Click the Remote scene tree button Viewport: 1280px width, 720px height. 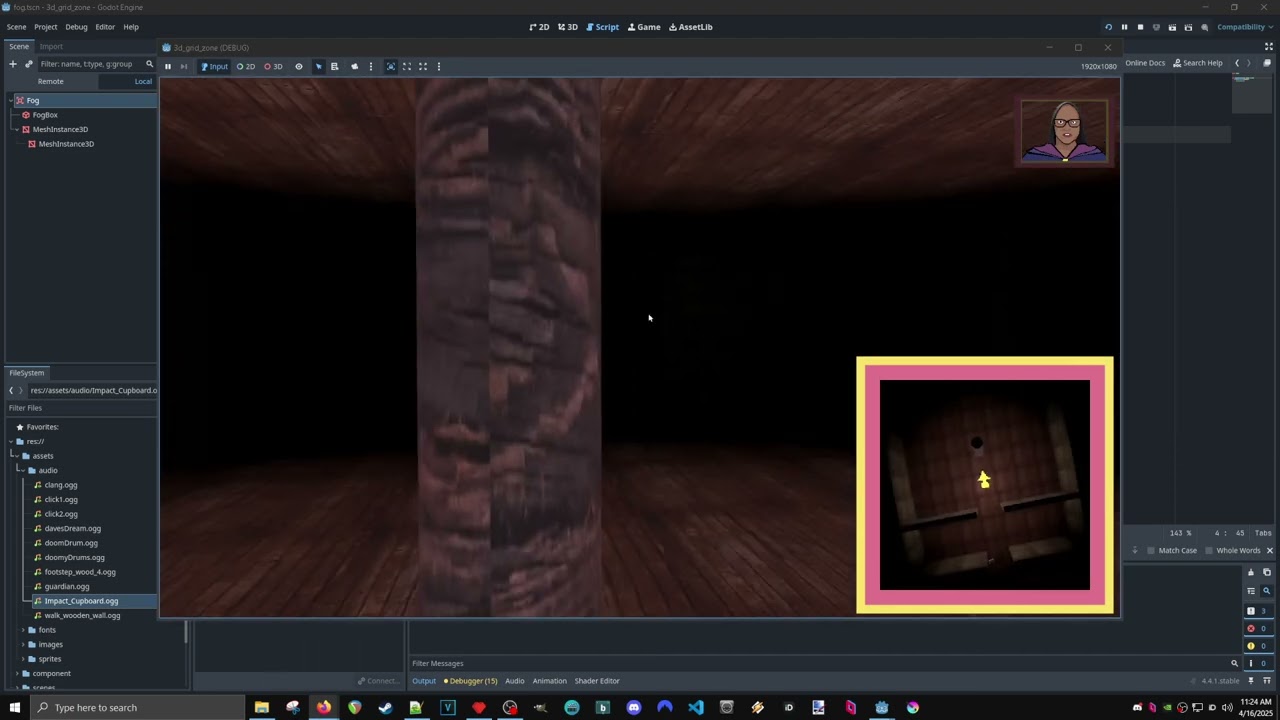tap(50, 82)
